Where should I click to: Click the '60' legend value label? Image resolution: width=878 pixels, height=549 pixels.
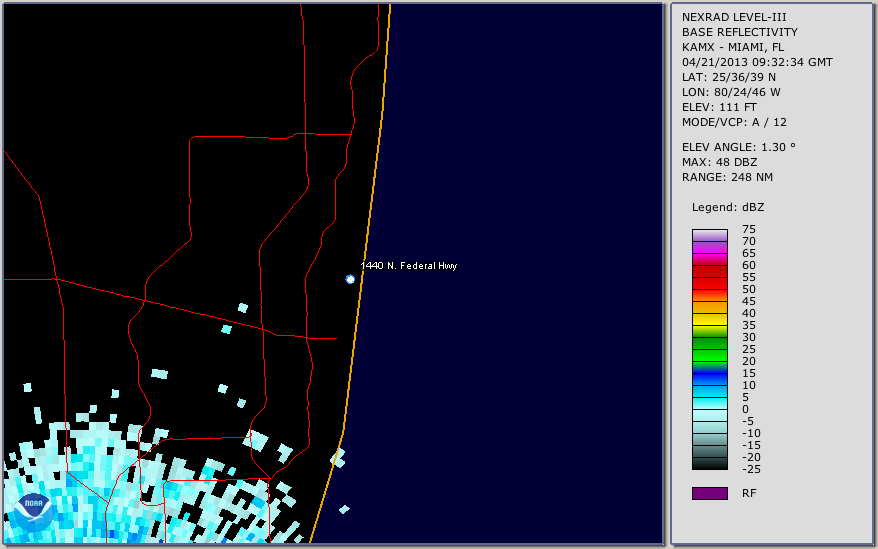[x=749, y=266]
